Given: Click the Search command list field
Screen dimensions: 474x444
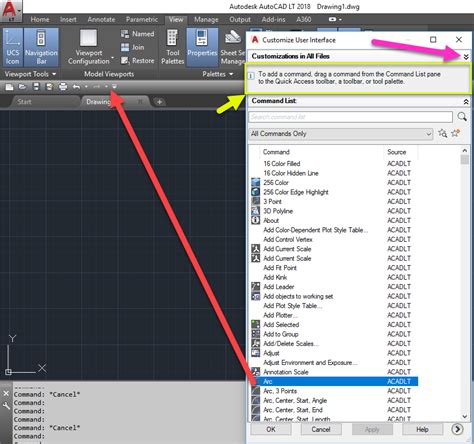Looking at the screenshot, I should click(x=350, y=117).
